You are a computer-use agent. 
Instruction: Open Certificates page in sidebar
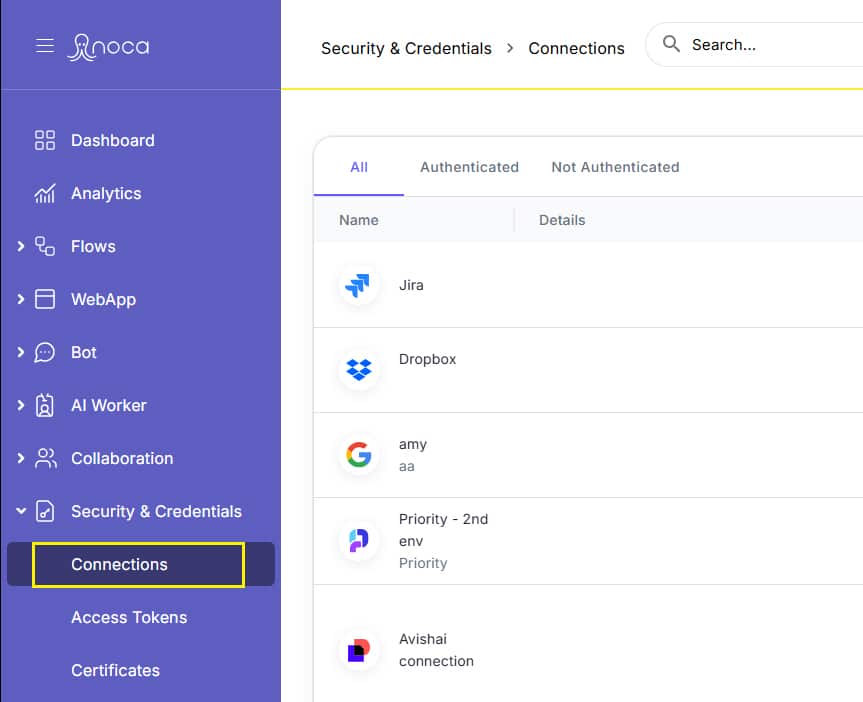point(115,670)
